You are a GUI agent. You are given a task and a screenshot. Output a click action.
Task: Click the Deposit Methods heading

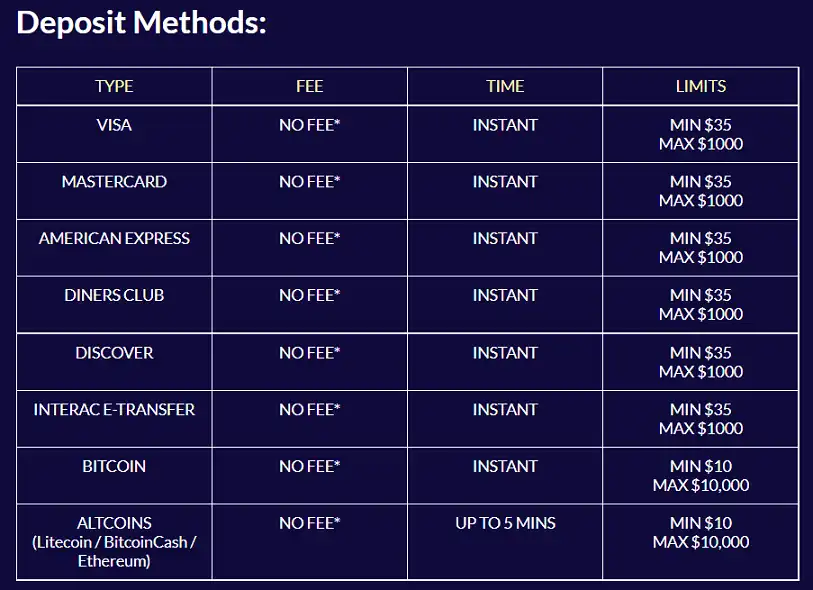[x=141, y=23]
